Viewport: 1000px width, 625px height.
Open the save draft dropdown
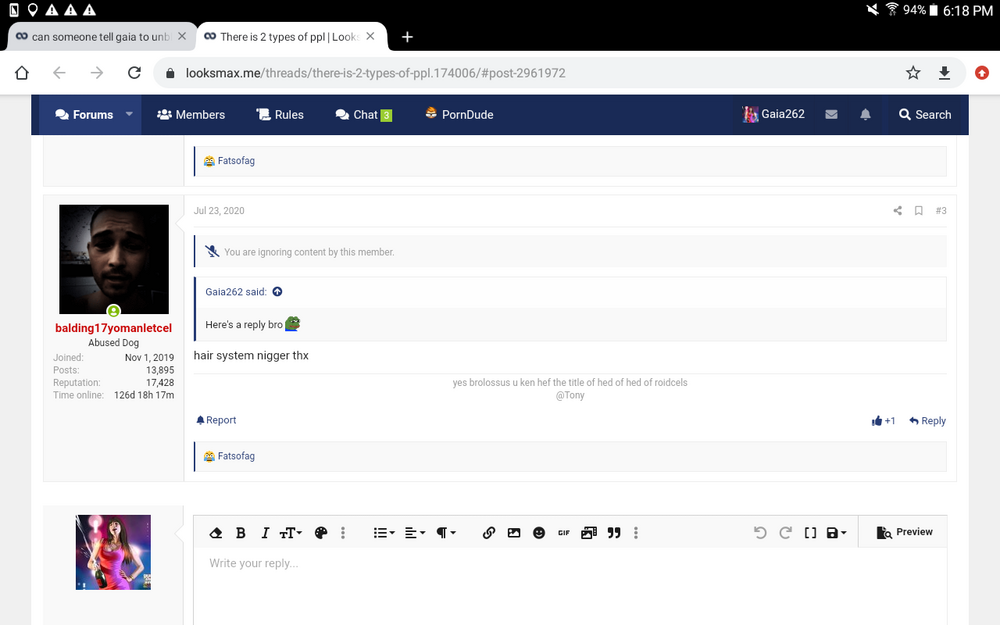pos(836,533)
